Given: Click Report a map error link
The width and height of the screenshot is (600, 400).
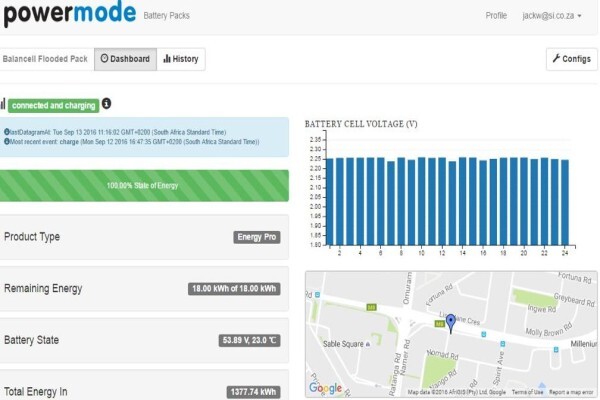Looking at the screenshot, I should coord(571,392).
